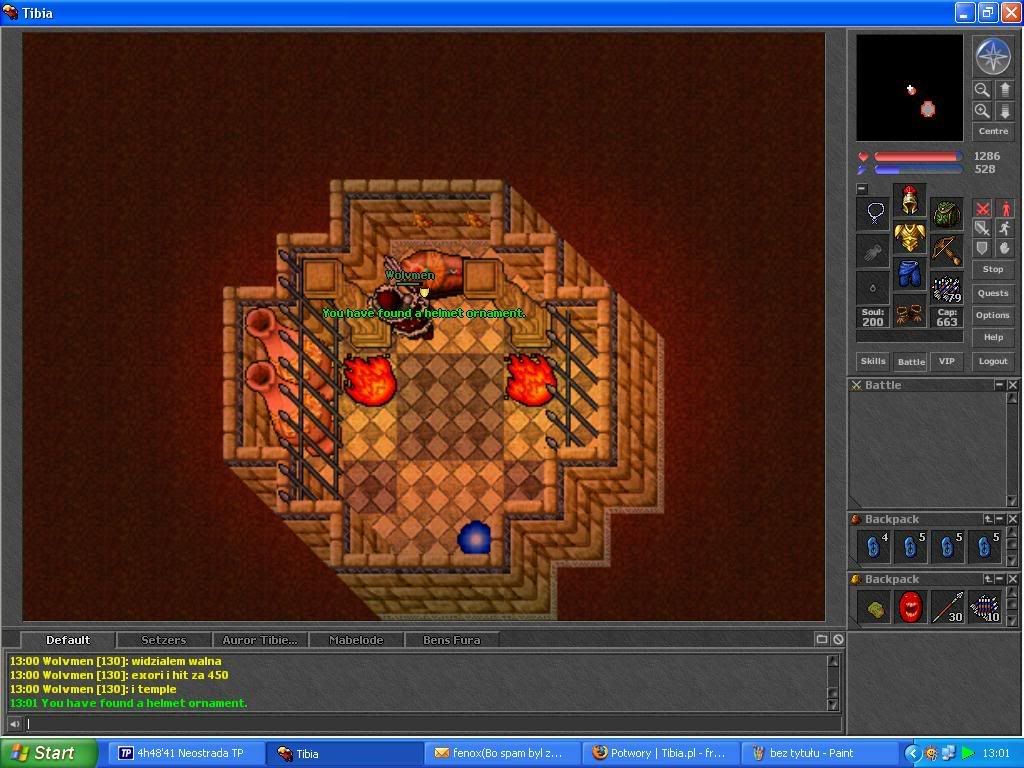Open the Windows Start menu
This screenshot has height=768, width=1024.
(x=49, y=753)
